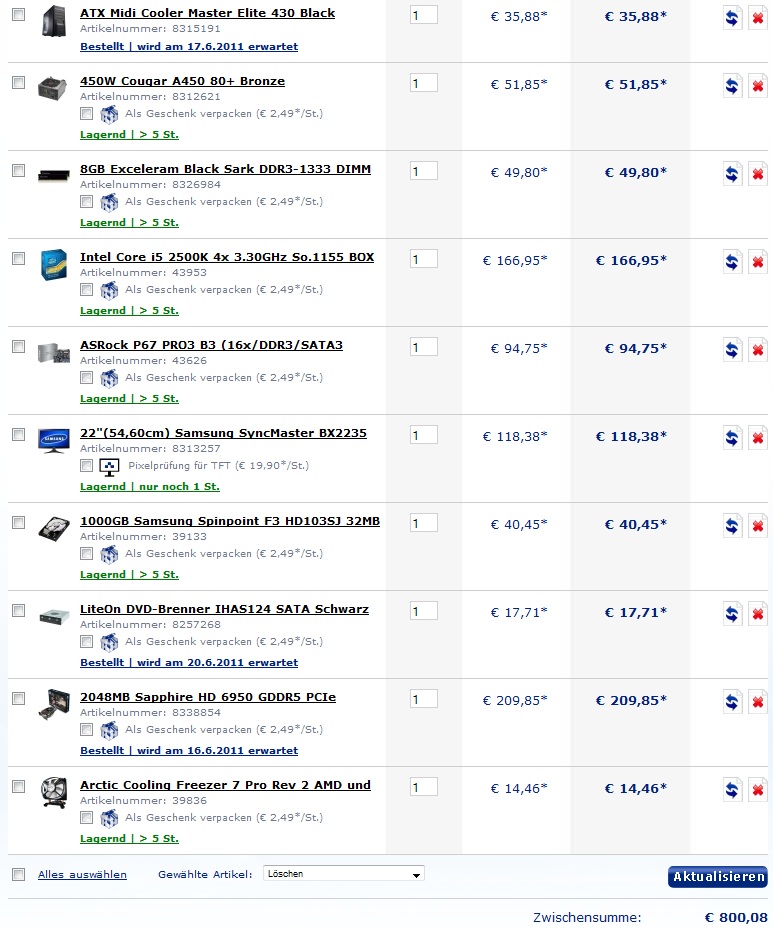This screenshot has width=773, height=929.
Task: Click quantity field for 450W Cougar A450
Action: 424,83
